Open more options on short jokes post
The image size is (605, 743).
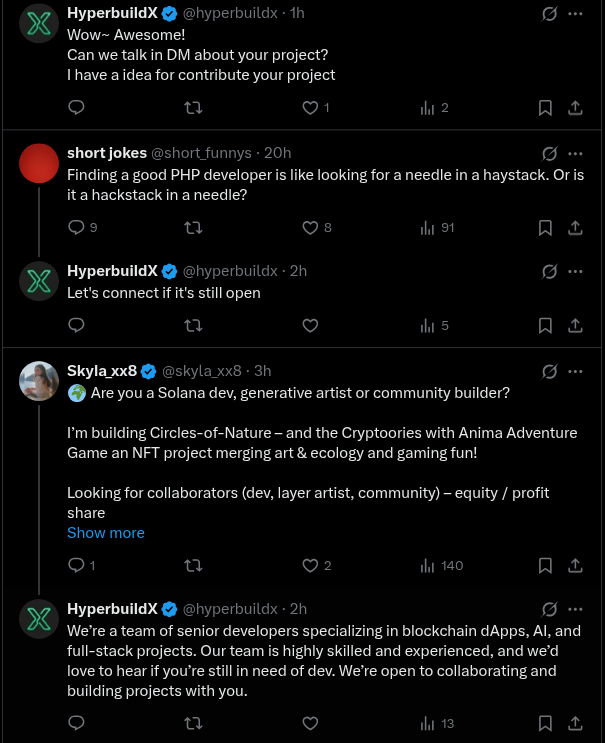click(576, 153)
